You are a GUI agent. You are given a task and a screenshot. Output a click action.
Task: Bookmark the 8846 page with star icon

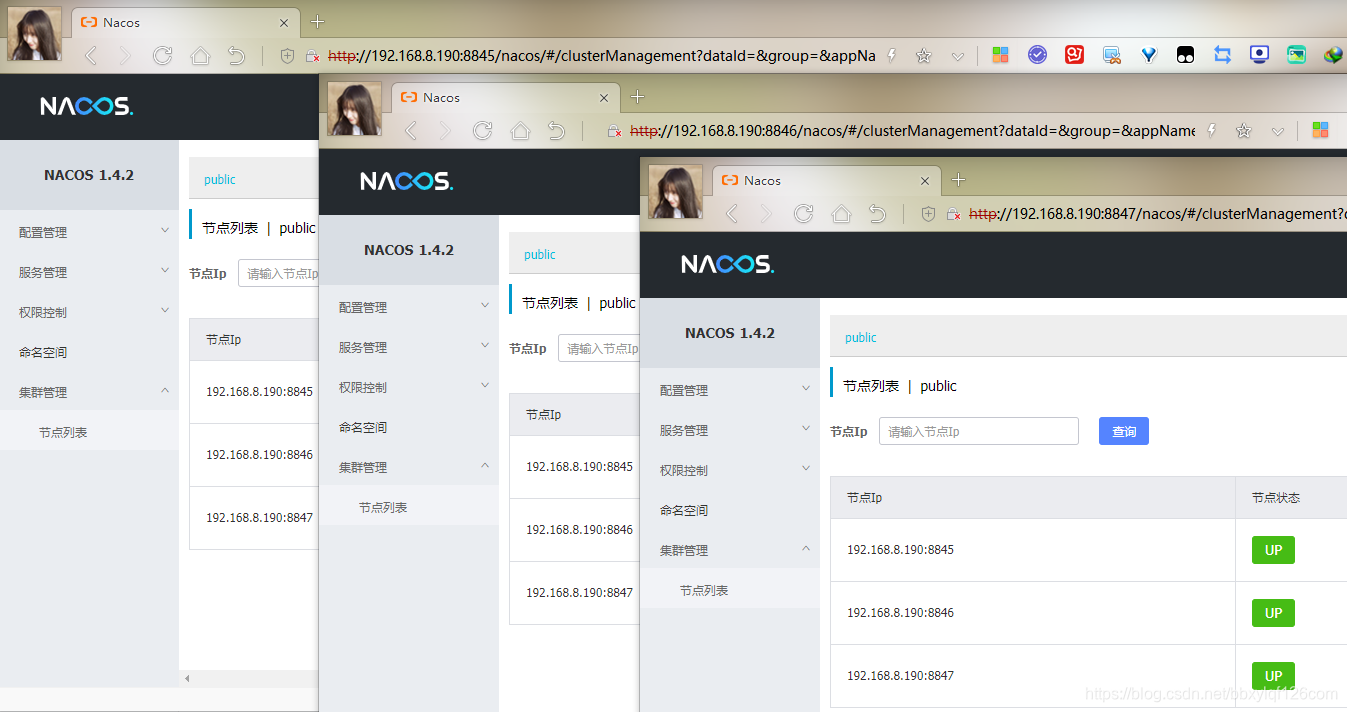click(1244, 131)
